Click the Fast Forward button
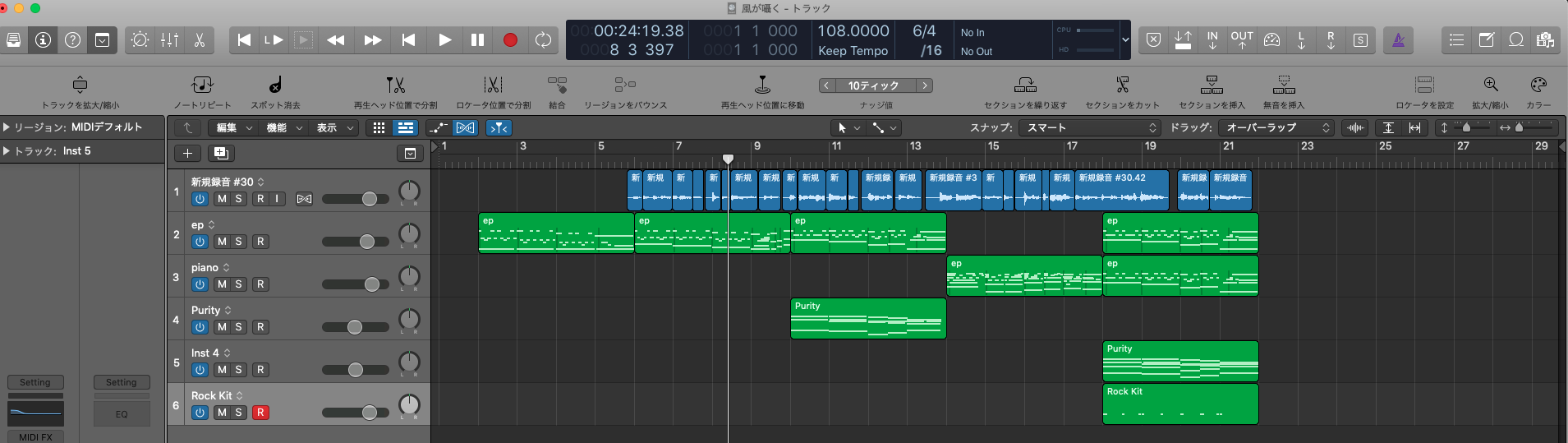This screenshot has height=443, width=1568. tap(373, 39)
